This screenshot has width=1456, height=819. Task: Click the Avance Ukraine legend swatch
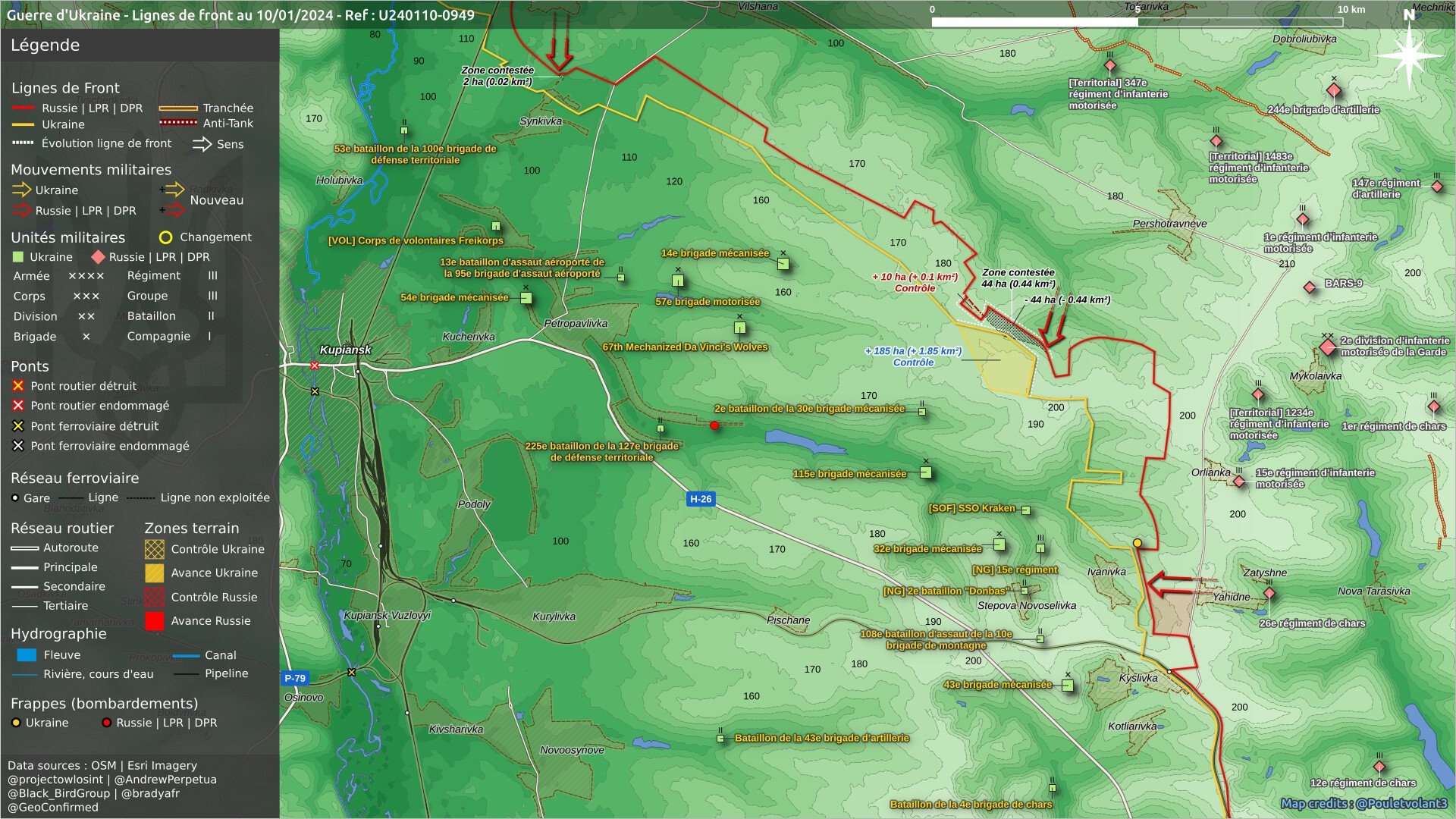155,573
